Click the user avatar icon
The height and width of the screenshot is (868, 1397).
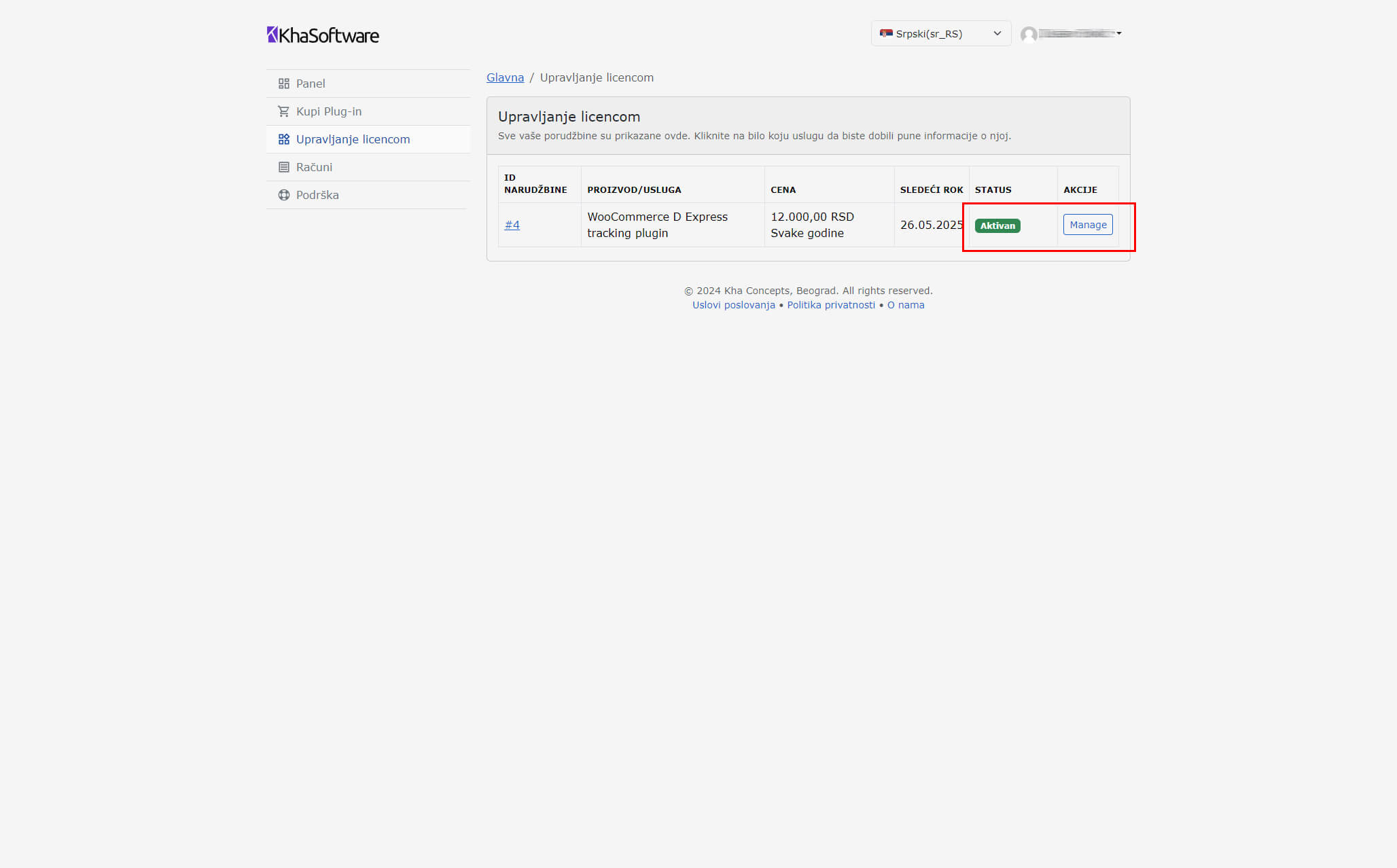click(1029, 34)
